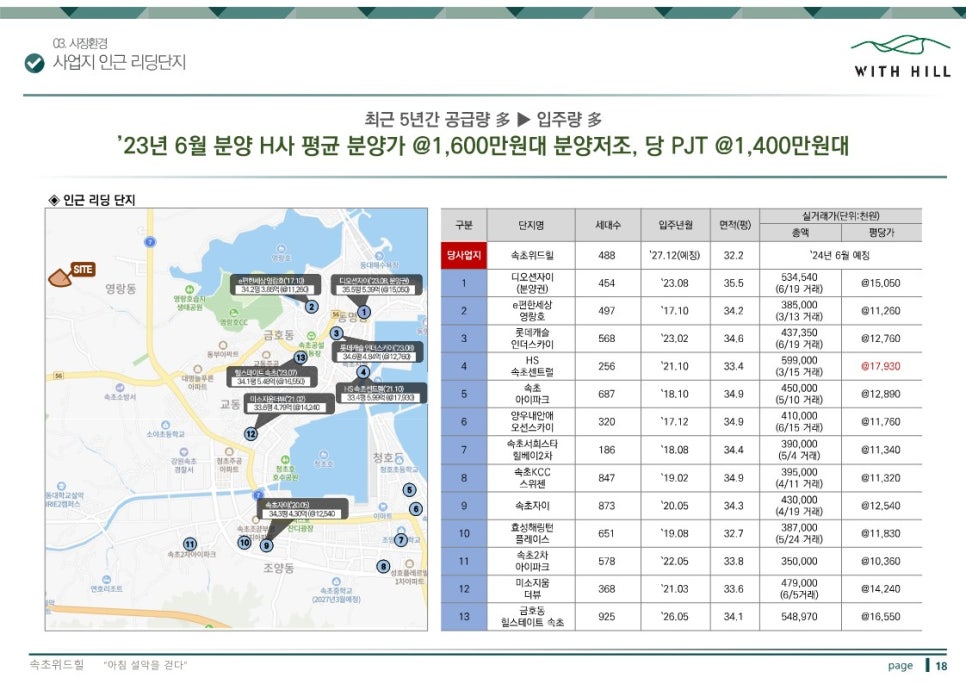Screen dimensions: 966x684
Task: Click the 세대수 column header
Action: [x=607, y=225]
